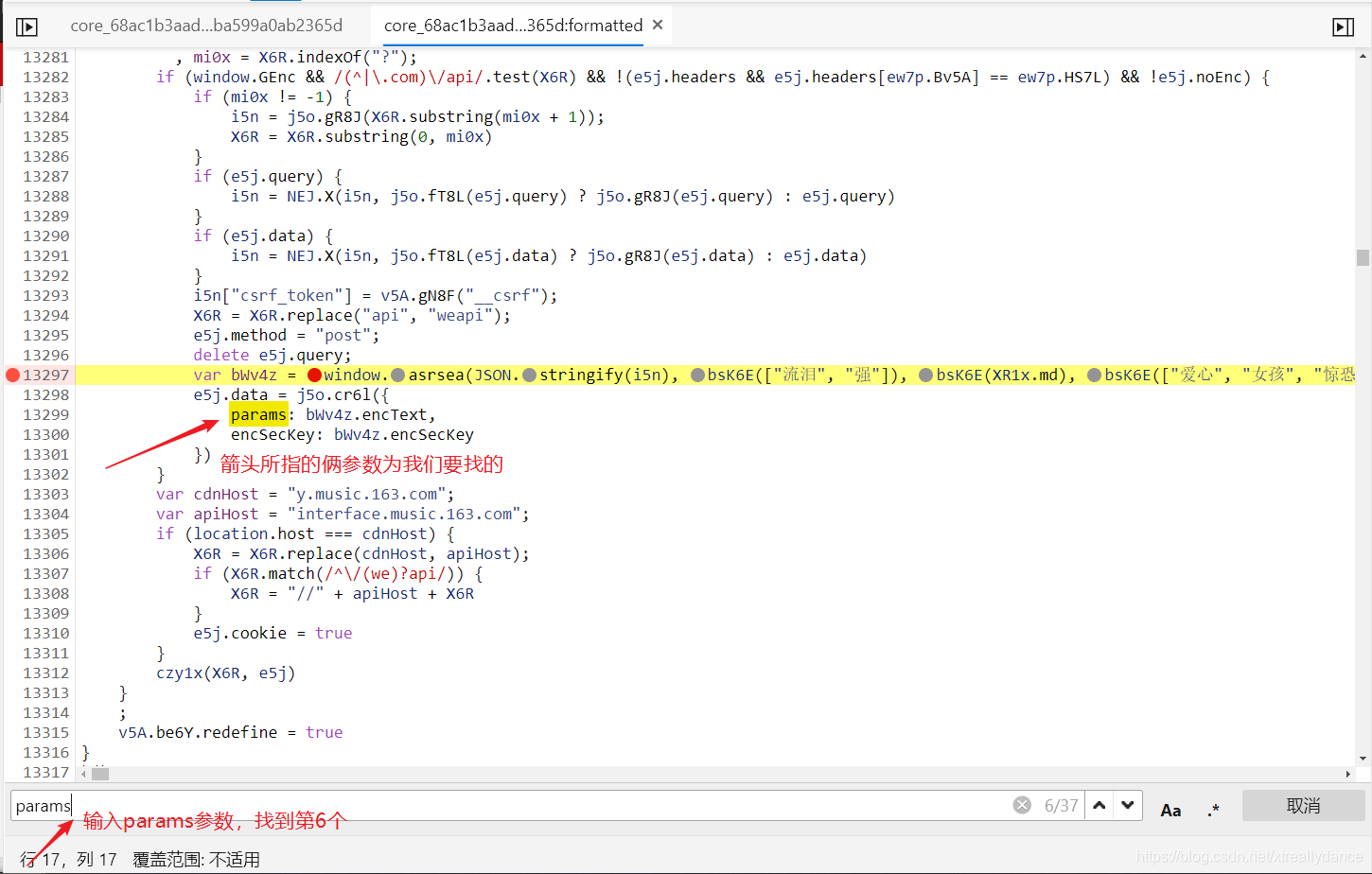Click line number 13282 gutter

click(45, 78)
